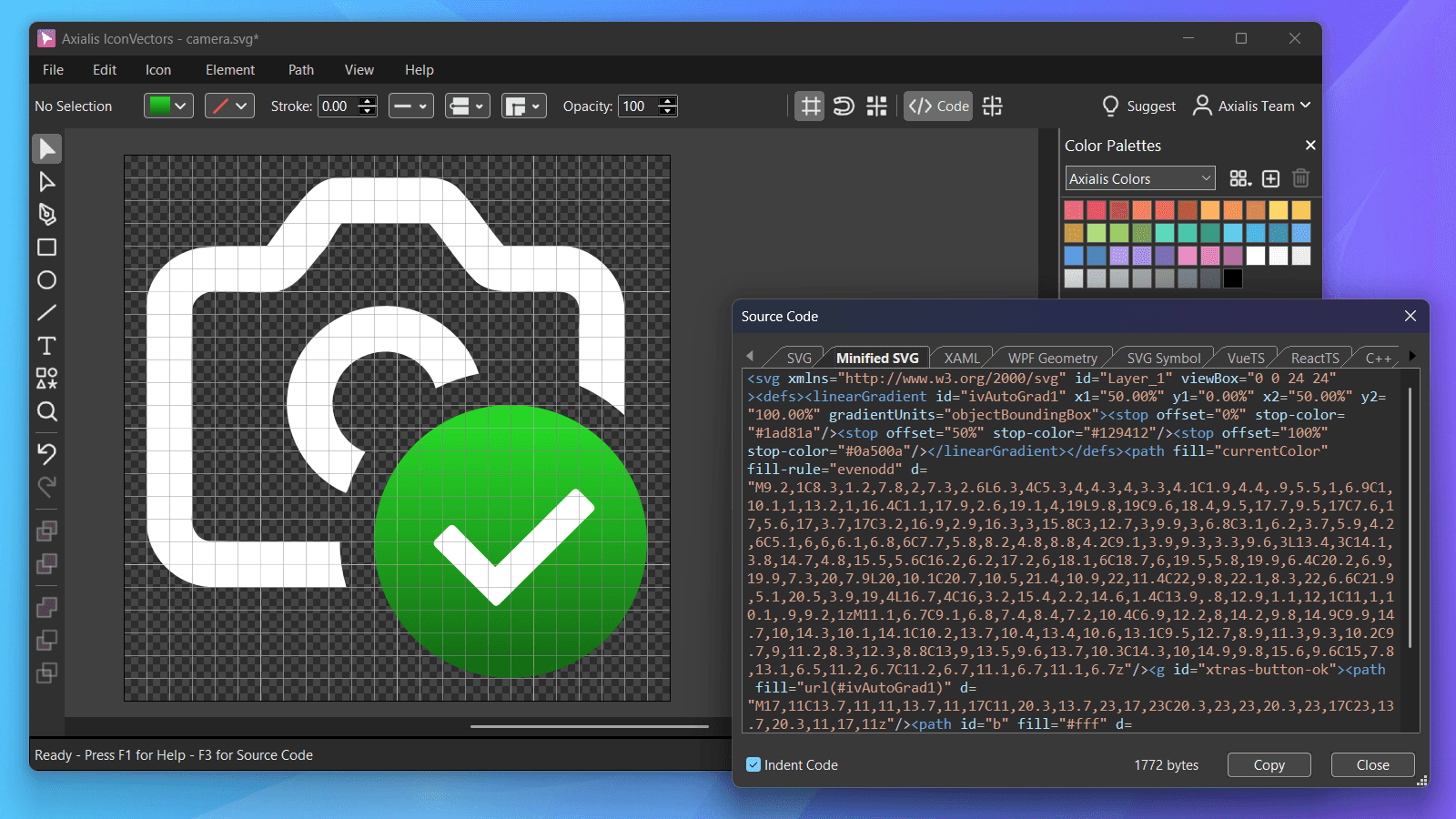Open the stroke color dropdown
The image size is (1456, 819).
[x=229, y=106]
